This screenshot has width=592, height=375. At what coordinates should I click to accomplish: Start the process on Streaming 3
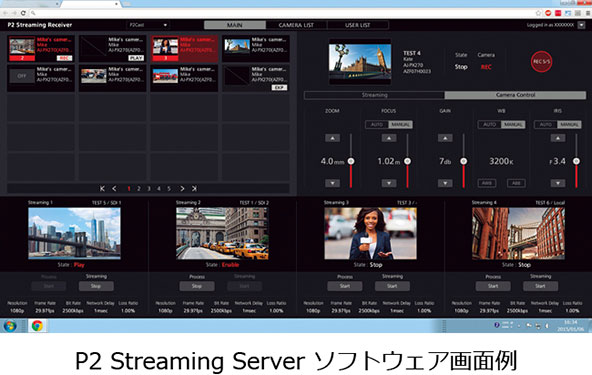pyautogui.click(x=345, y=286)
